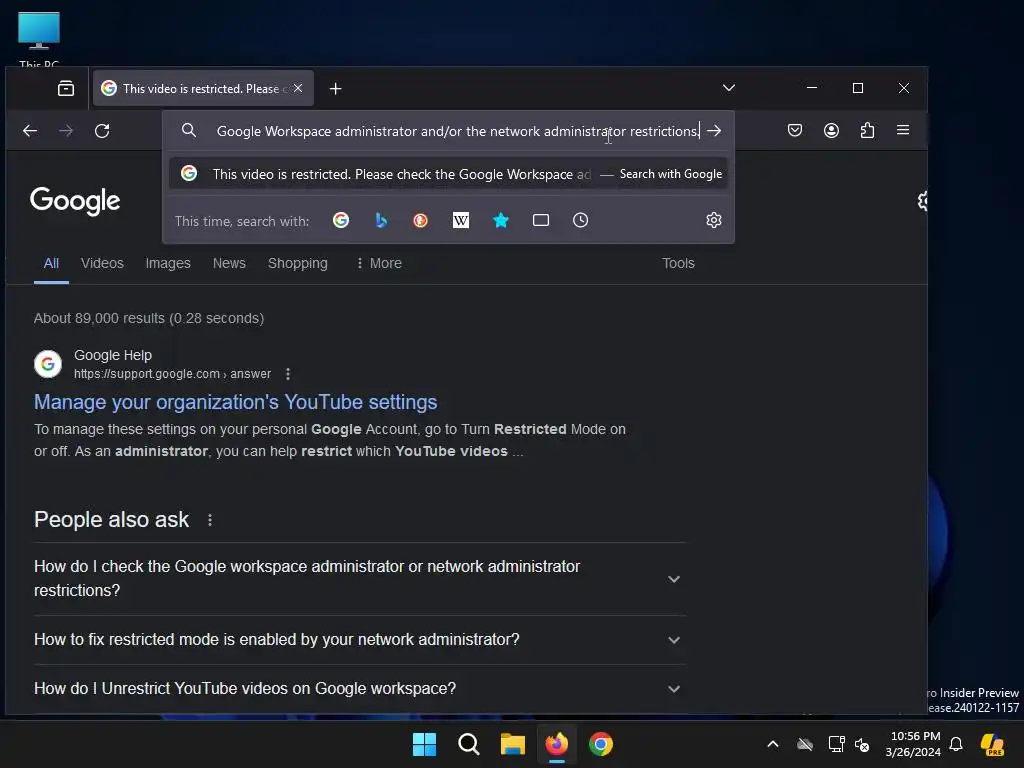Search only in open Tabs
Image resolution: width=1024 pixels, height=768 pixels.
541,220
